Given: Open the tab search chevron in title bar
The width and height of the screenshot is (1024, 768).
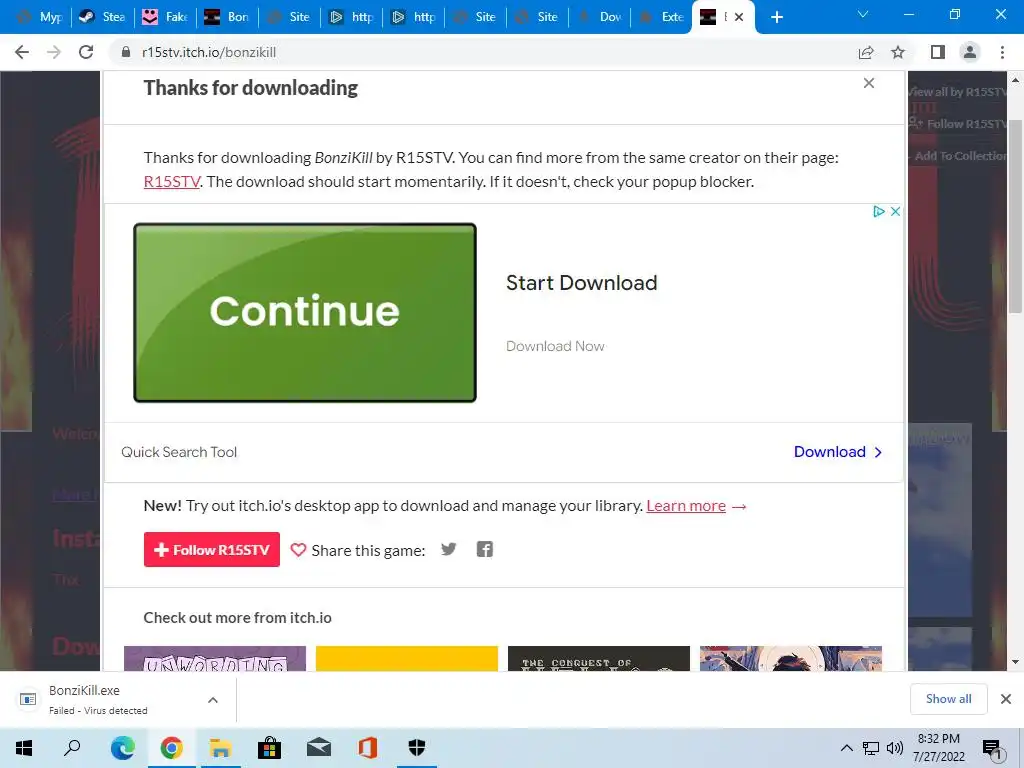Looking at the screenshot, I should click(863, 14).
